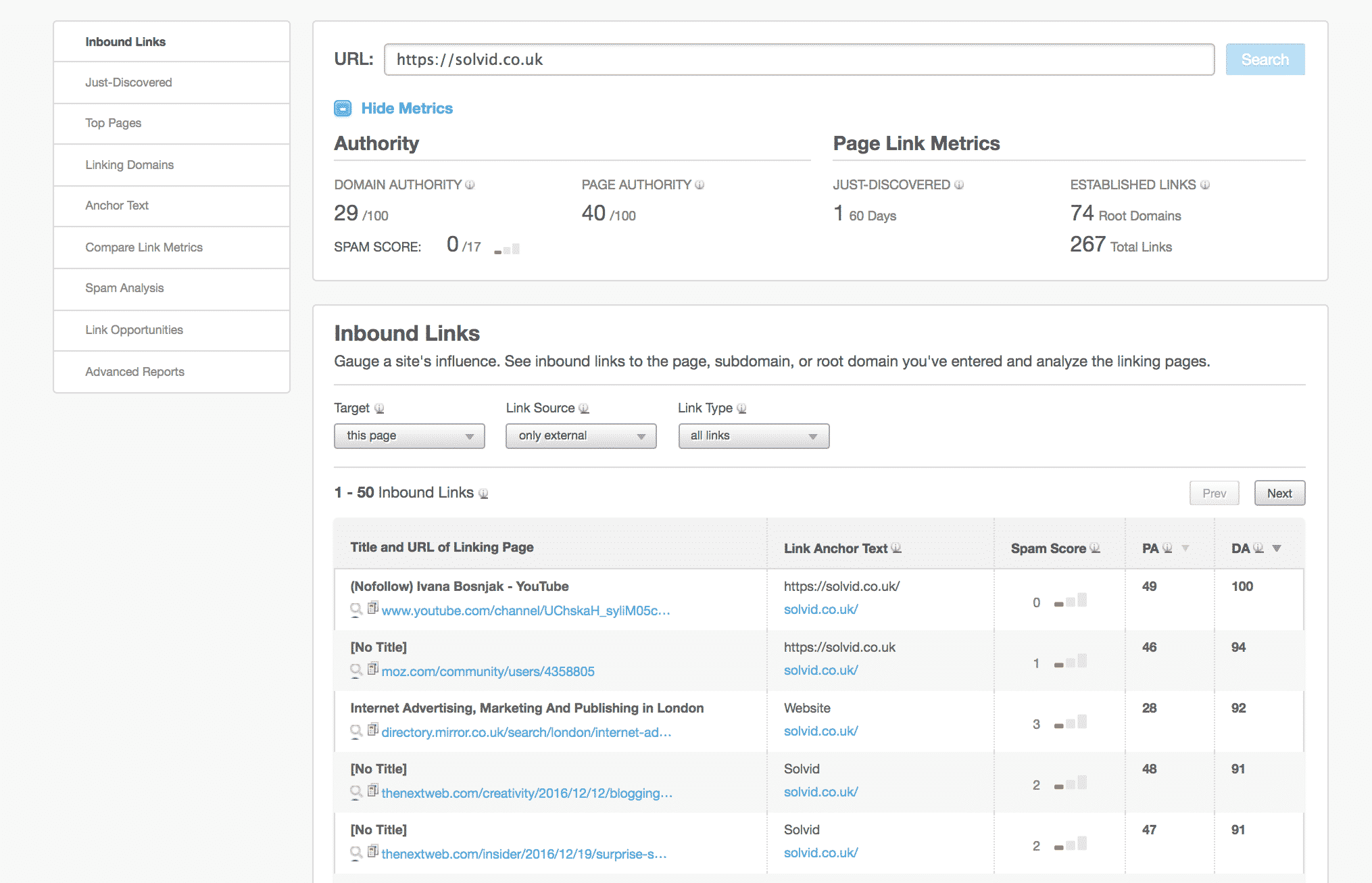Image resolution: width=1372 pixels, height=883 pixels.
Task: Click the PA column info icon
Action: [1167, 548]
